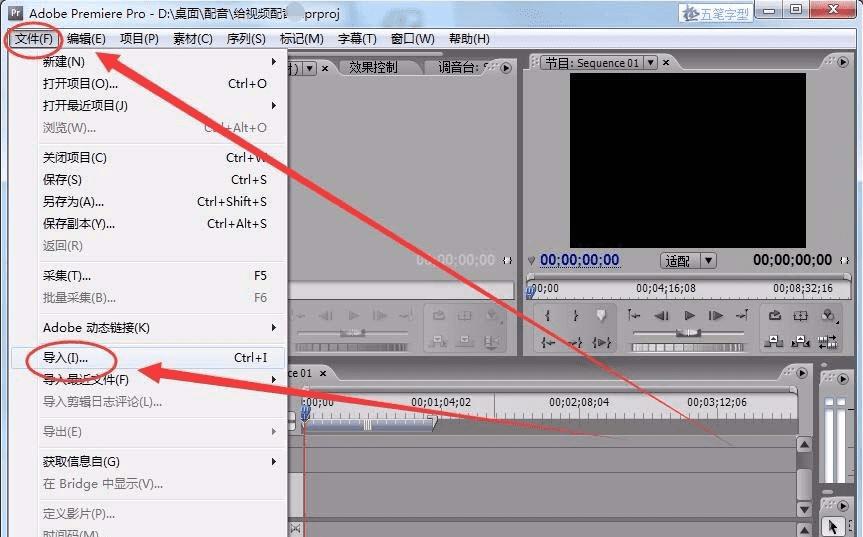Set unnumbered marker in Program monitor
Screen dimensions: 863x537
point(602,315)
